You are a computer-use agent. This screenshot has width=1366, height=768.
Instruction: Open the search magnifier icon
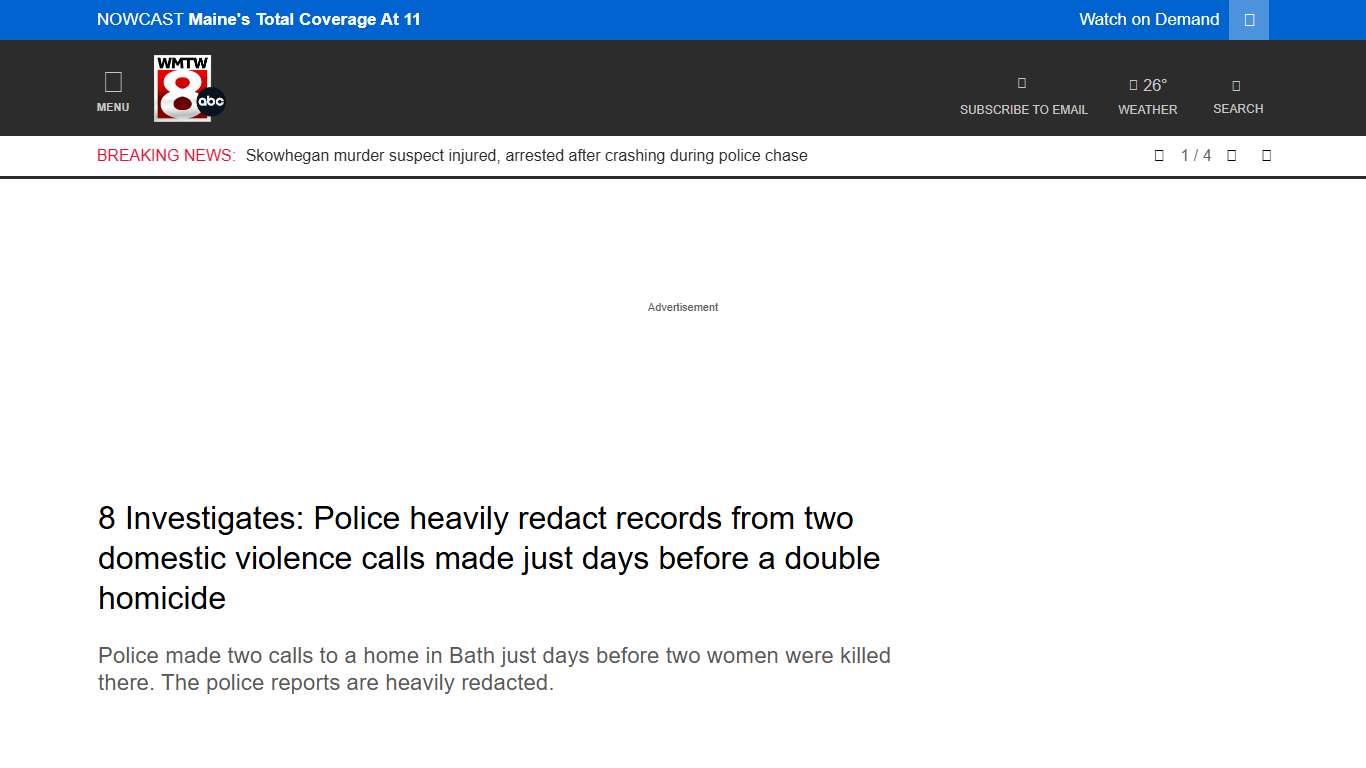tap(1237, 83)
